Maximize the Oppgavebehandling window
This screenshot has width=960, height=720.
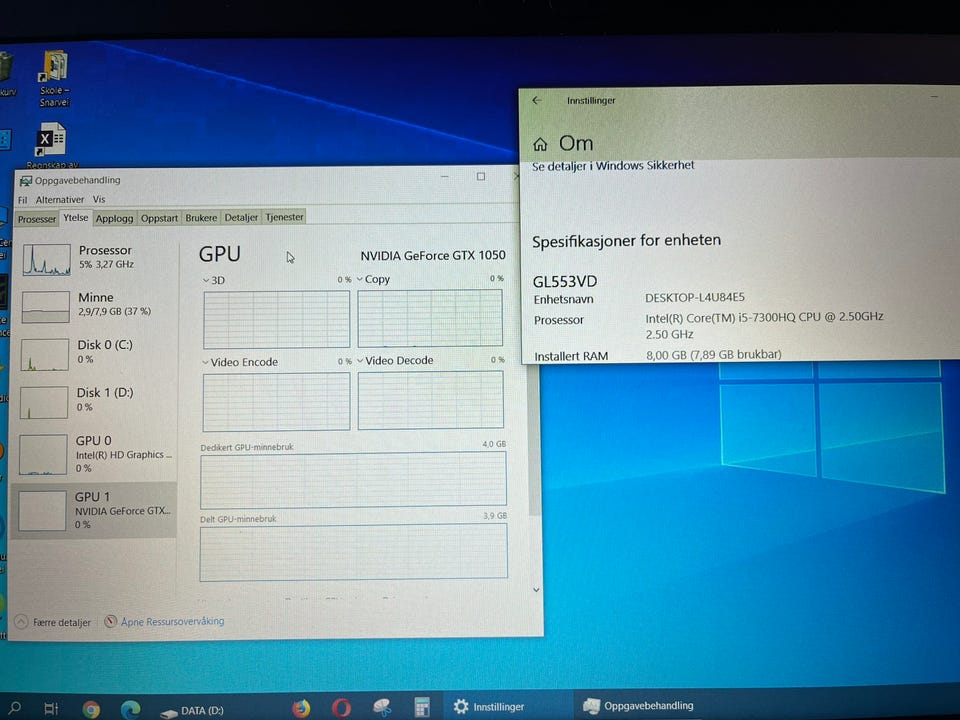pyautogui.click(x=481, y=176)
